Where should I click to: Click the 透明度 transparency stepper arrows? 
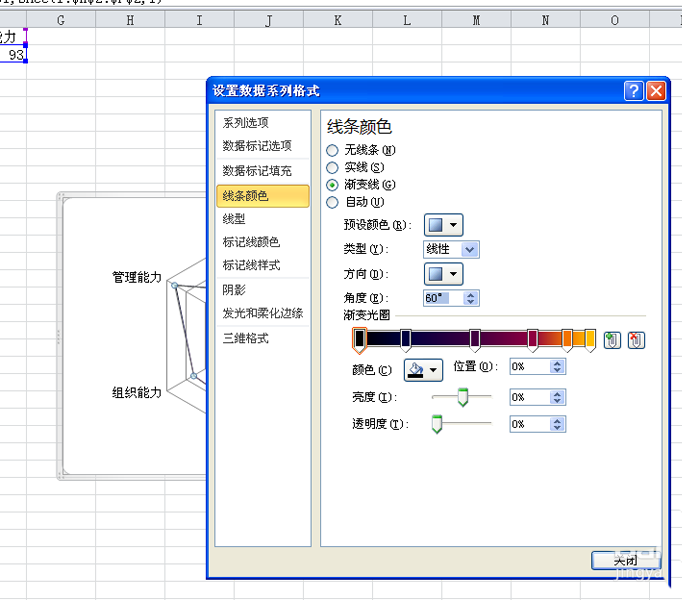click(557, 424)
